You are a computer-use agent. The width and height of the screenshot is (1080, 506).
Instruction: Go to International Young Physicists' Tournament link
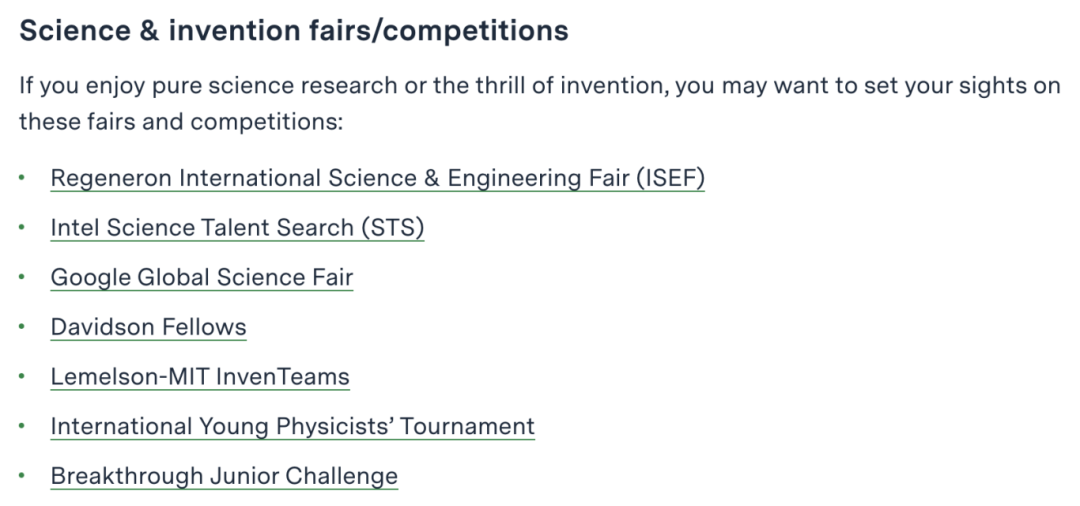click(x=293, y=426)
